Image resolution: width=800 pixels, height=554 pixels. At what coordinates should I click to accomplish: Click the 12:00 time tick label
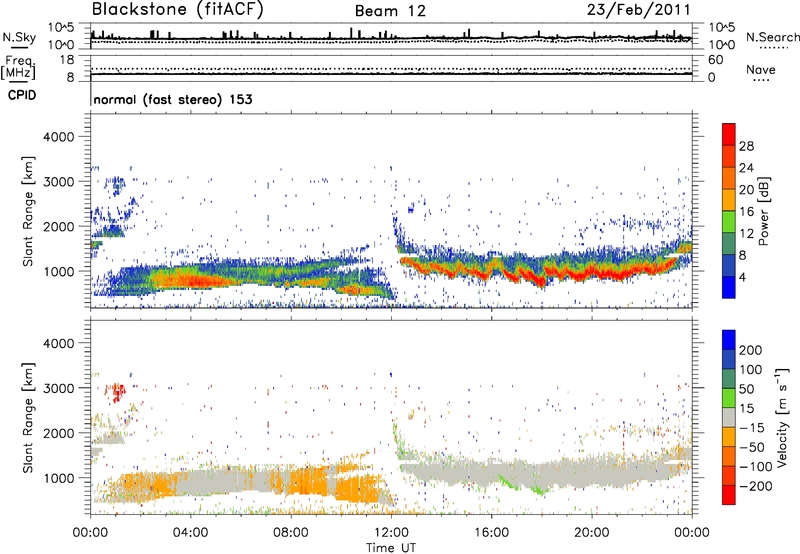coord(391,533)
